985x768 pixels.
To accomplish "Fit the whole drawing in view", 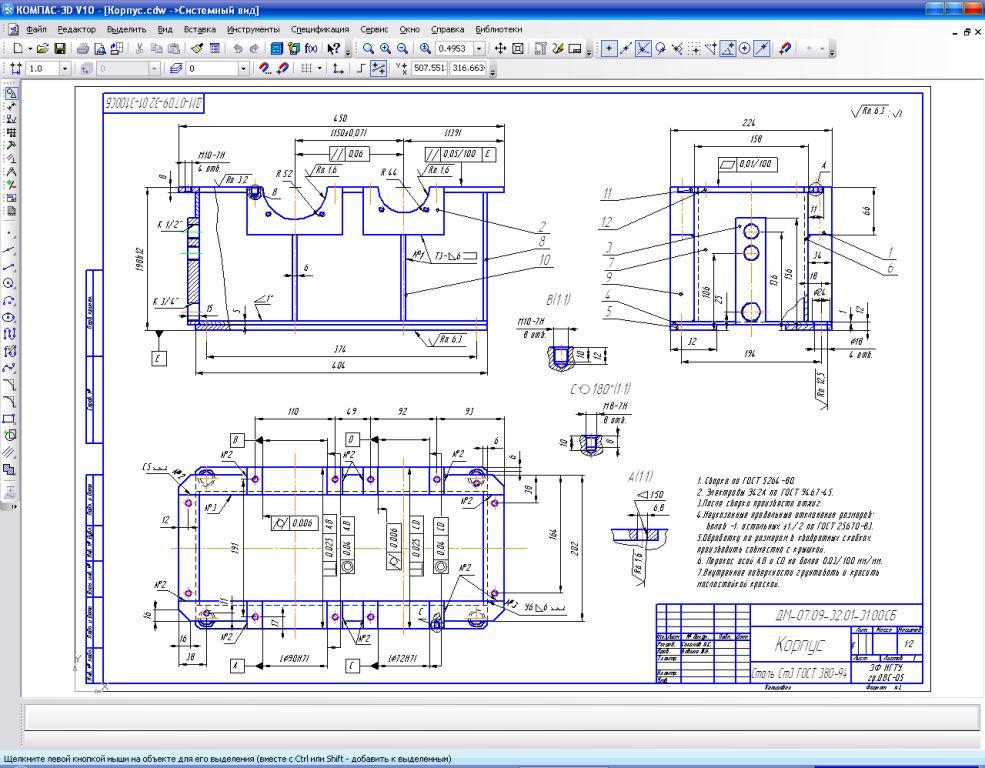I will pos(518,48).
